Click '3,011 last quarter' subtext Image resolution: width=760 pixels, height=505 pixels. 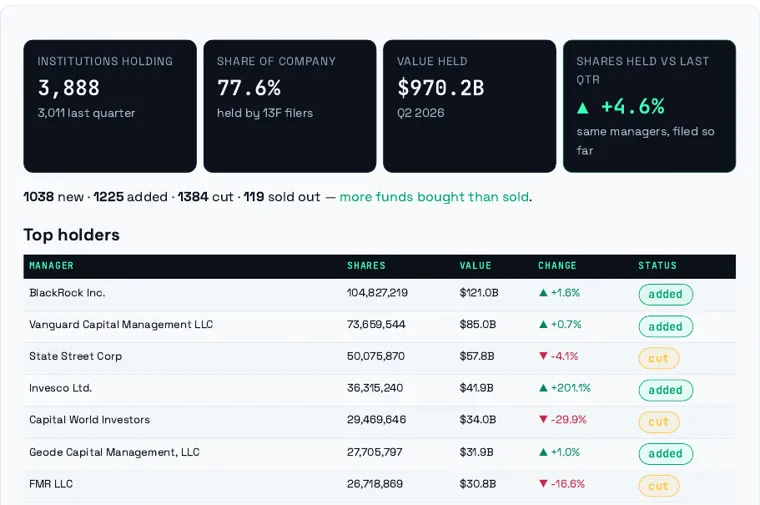pyautogui.click(x=86, y=113)
